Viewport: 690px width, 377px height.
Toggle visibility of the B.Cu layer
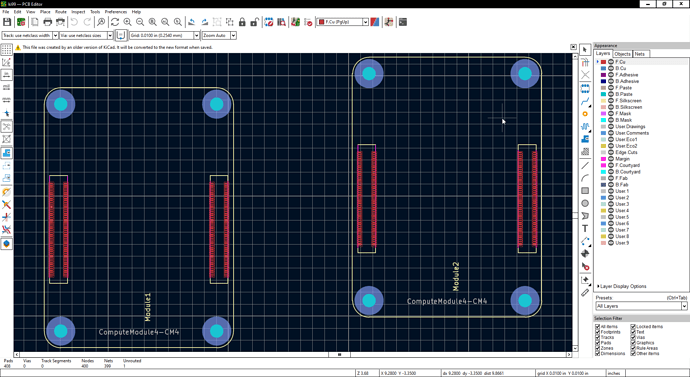pos(611,69)
